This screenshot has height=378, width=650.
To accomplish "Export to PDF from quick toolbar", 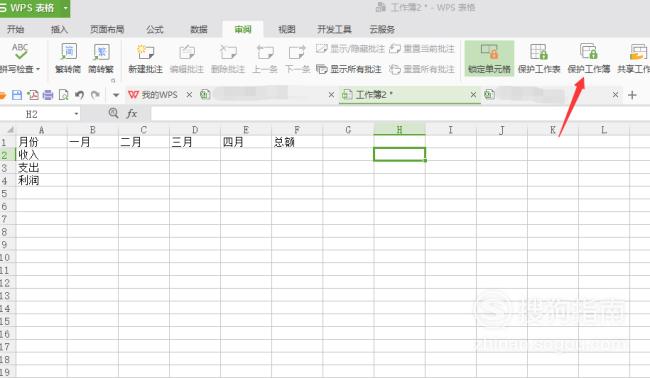I will pyautogui.click(x=33, y=95).
